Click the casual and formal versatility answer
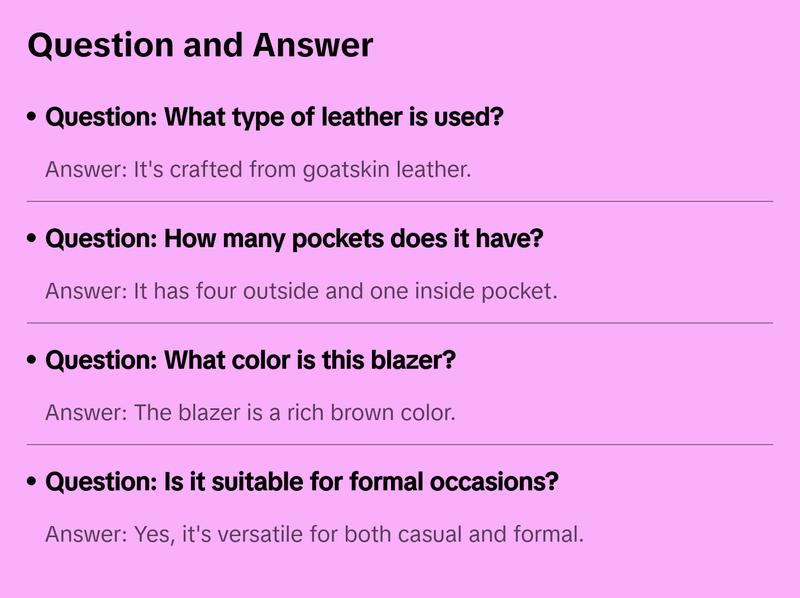This screenshot has width=800, height=598. (314, 534)
